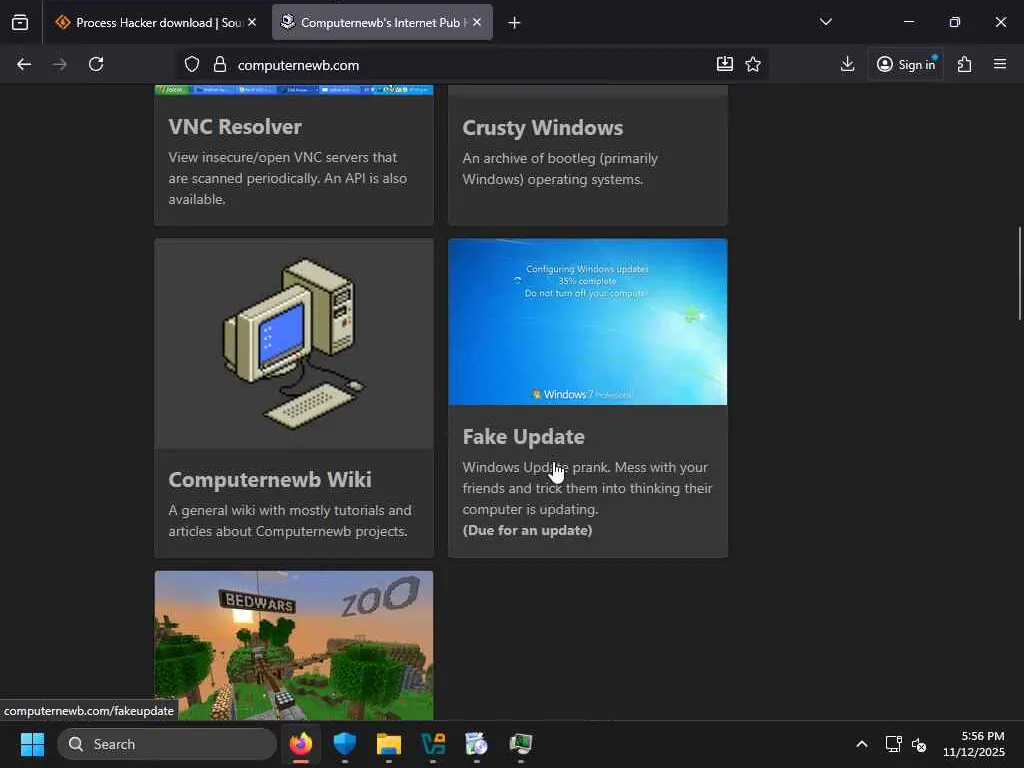Click the Windows 7 update screenshot thumbnail

[588, 322]
